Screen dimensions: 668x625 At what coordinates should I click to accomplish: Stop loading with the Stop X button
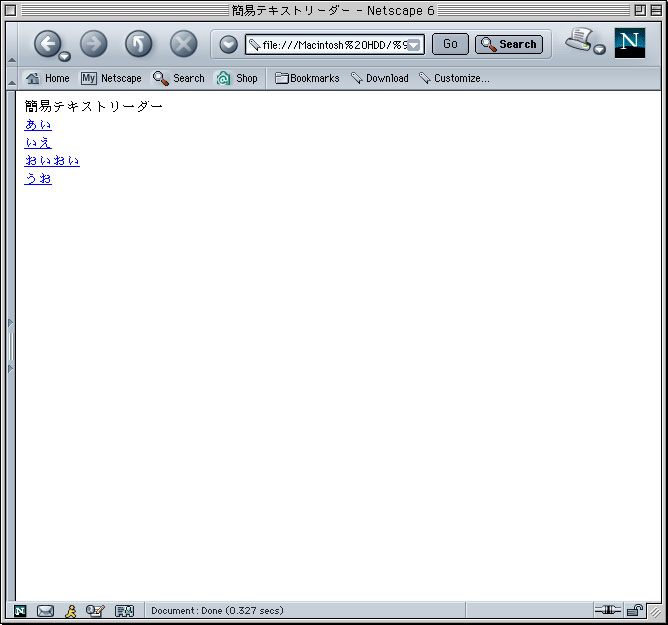[184, 43]
